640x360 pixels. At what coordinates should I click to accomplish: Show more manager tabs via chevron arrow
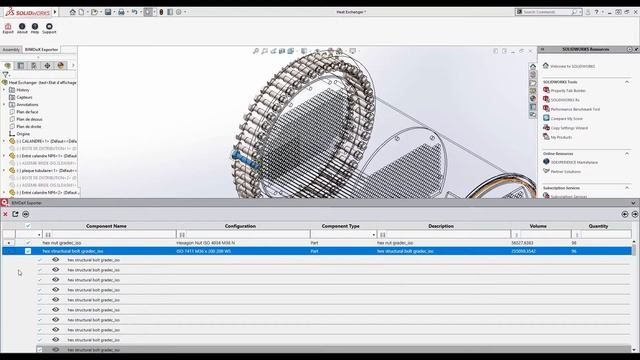tap(73, 65)
